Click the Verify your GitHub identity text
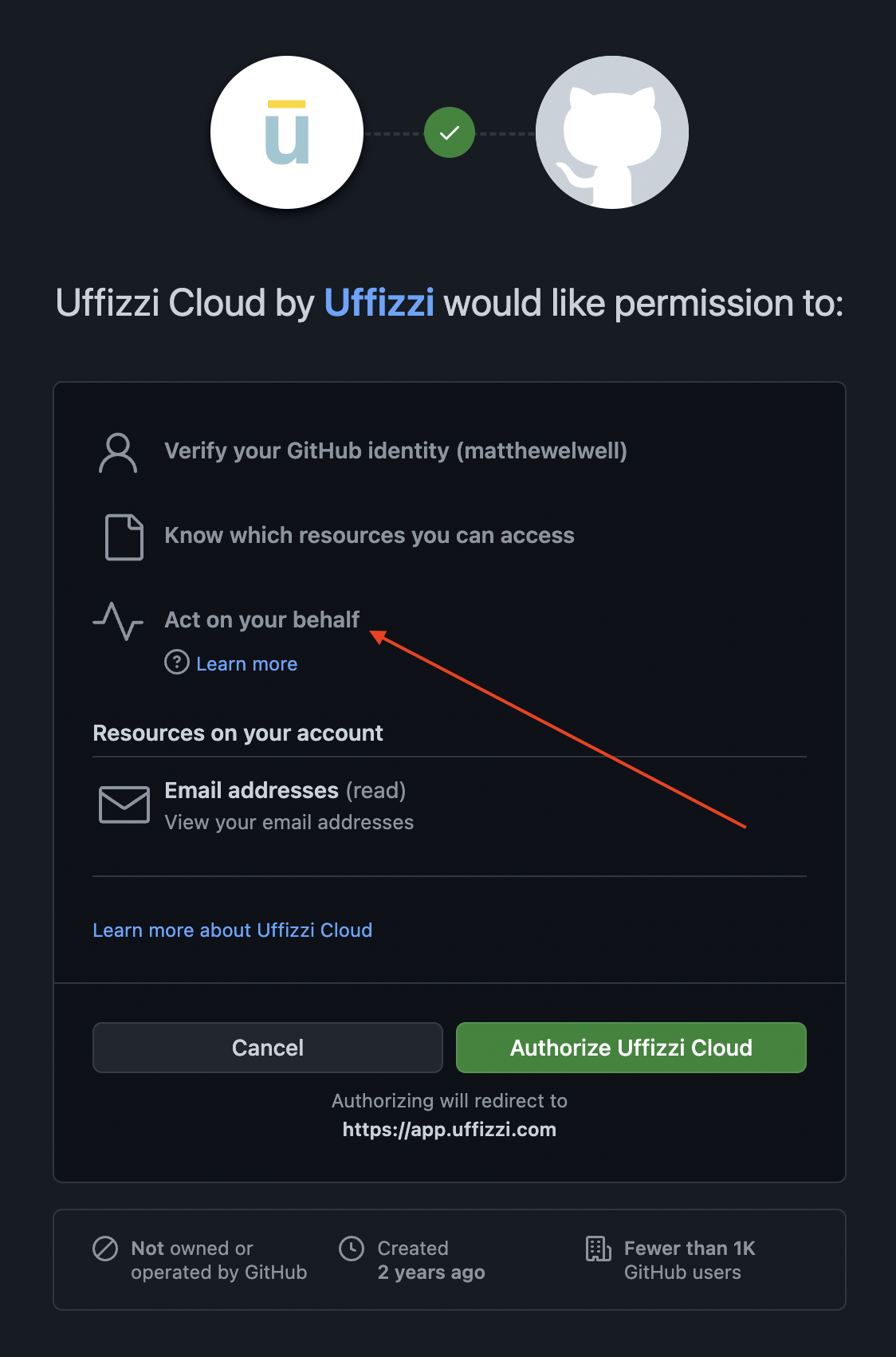896x1357 pixels. (x=395, y=451)
